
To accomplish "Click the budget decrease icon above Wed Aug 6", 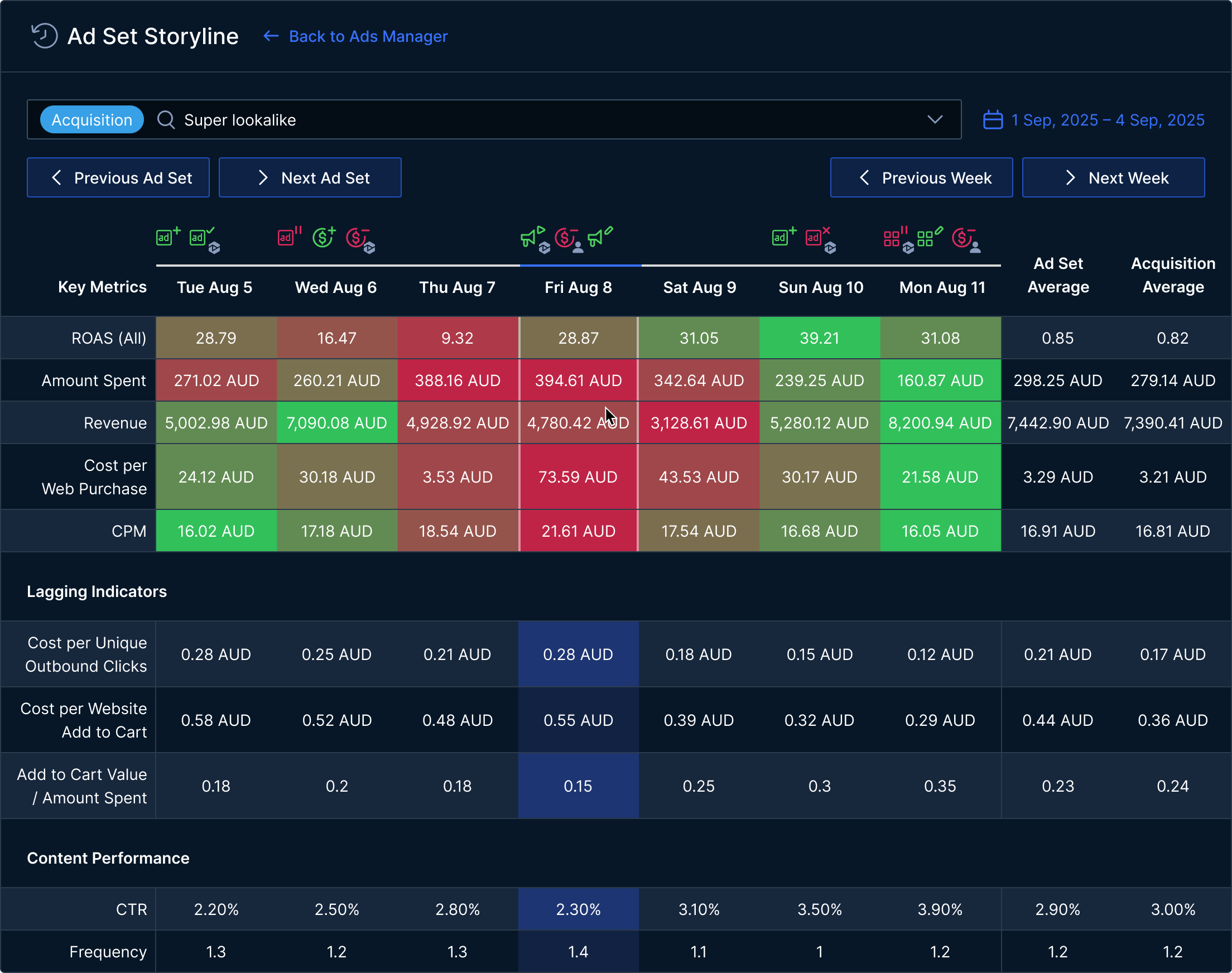I will click(x=359, y=238).
